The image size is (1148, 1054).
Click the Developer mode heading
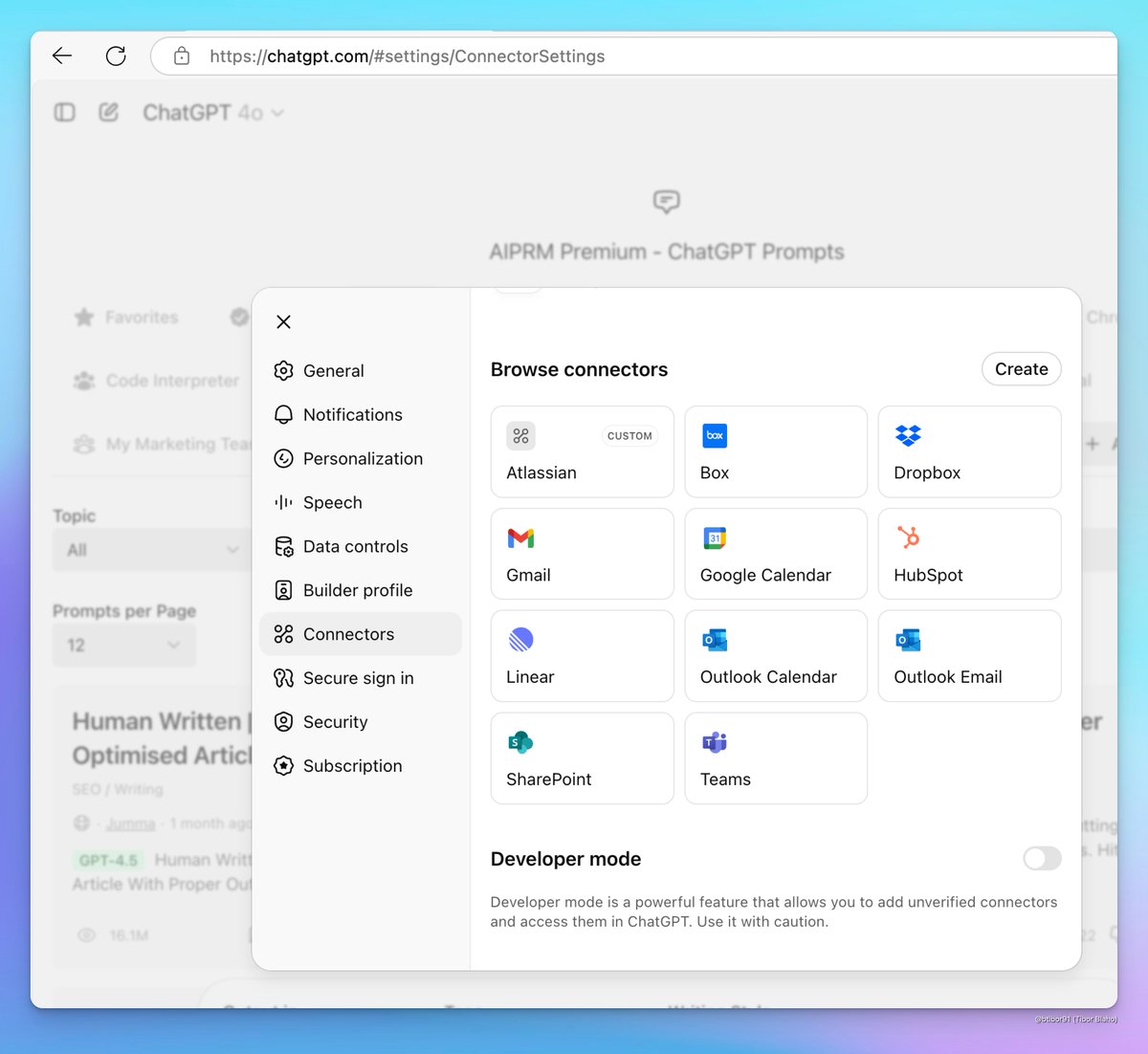(x=565, y=859)
